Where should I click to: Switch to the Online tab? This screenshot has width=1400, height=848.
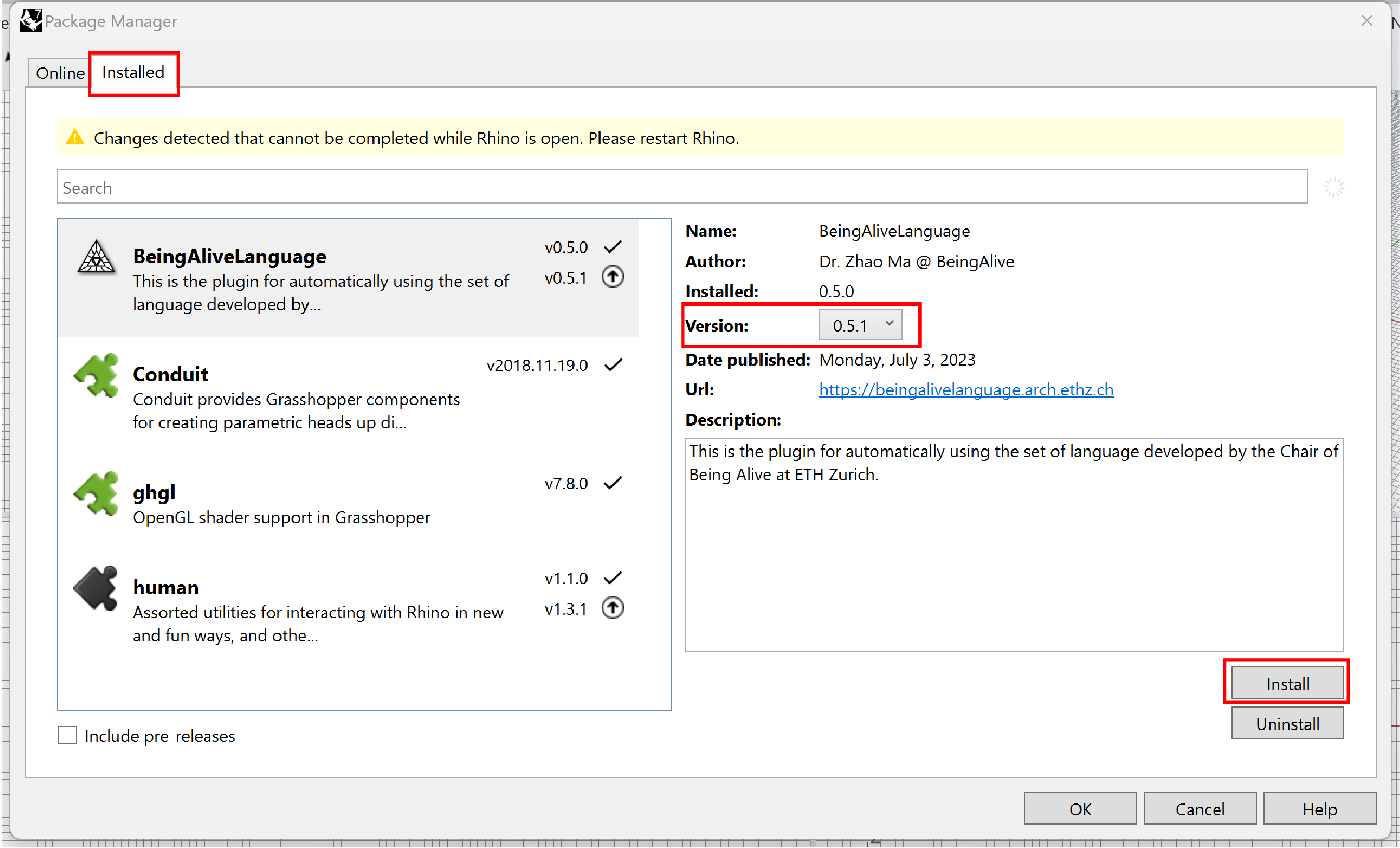click(60, 73)
